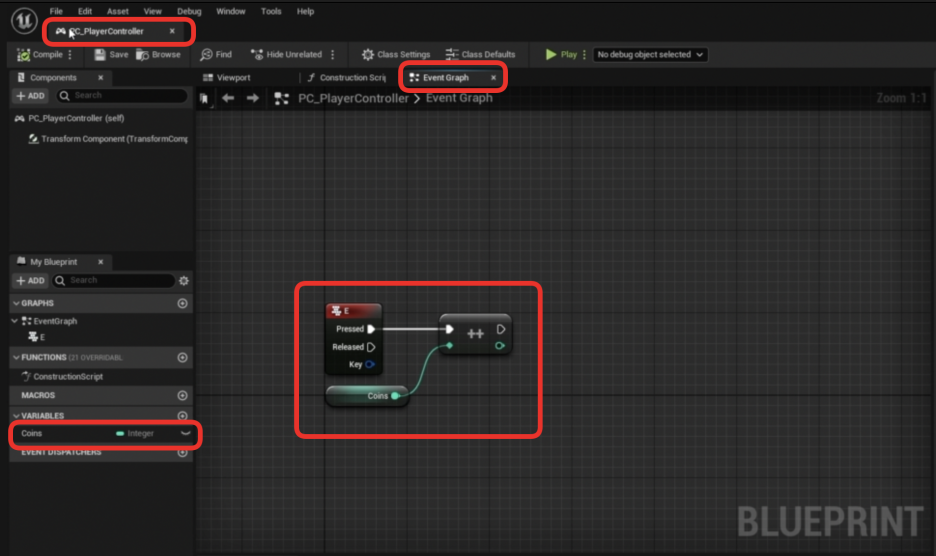Save the blueprint
The height and width of the screenshot is (556, 936).
pos(111,54)
